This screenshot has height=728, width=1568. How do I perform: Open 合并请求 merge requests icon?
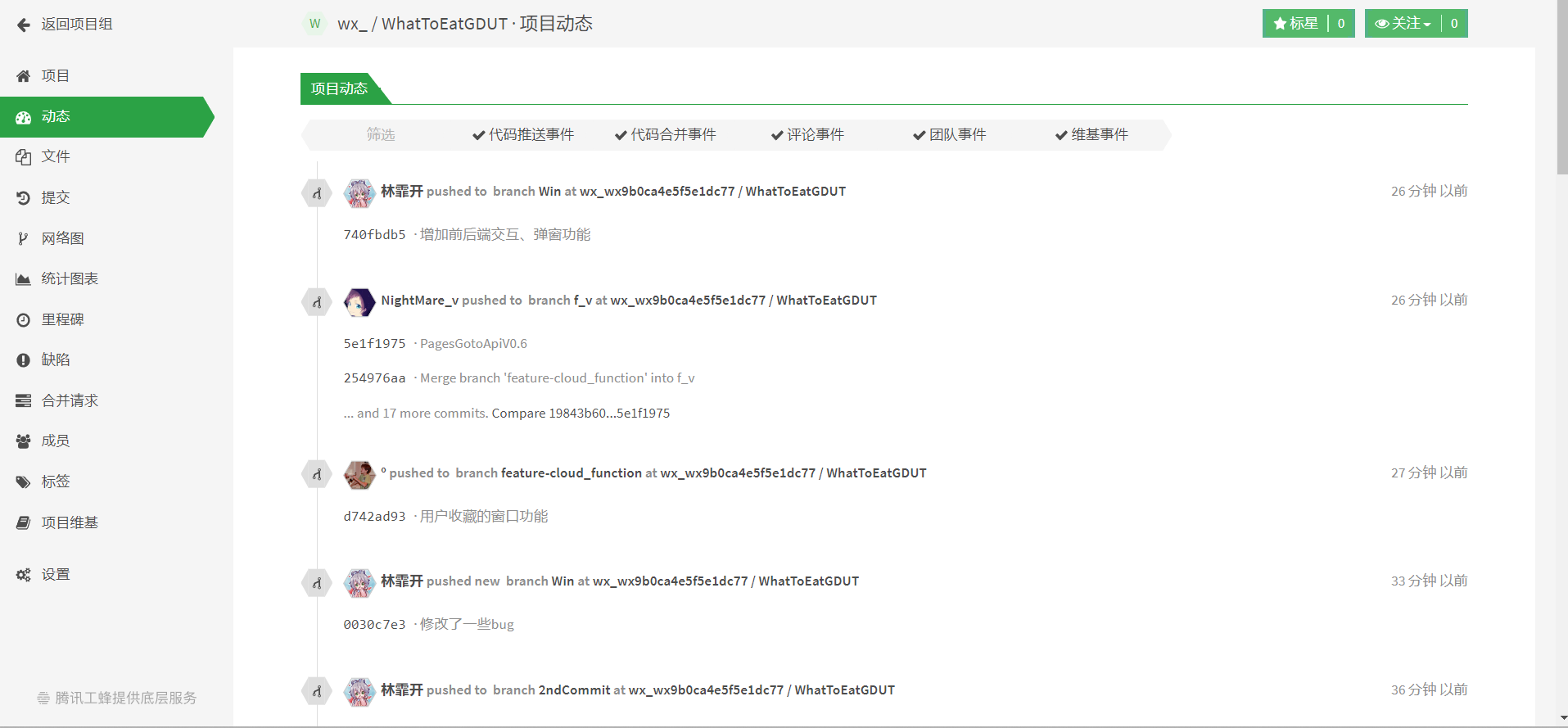[24, 401]
